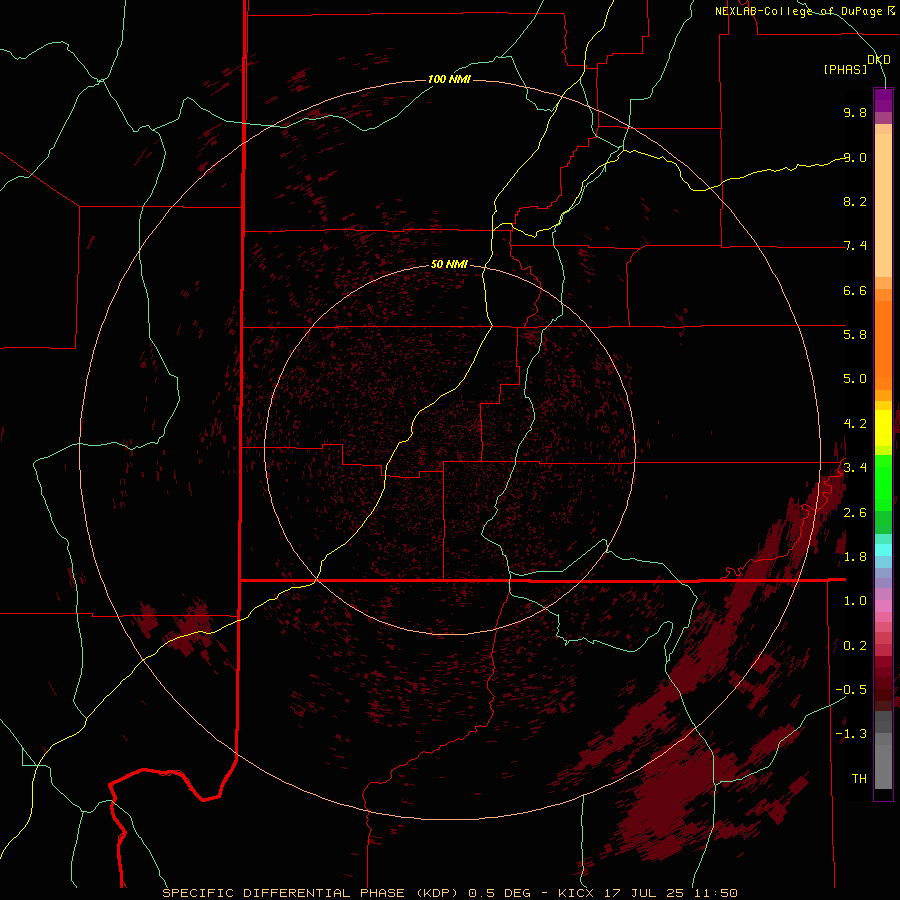This screenshot has height=900, width=900.
Task: Click the 3.4 scale value label
Action: pyautogui.click(x=855, y=467)
